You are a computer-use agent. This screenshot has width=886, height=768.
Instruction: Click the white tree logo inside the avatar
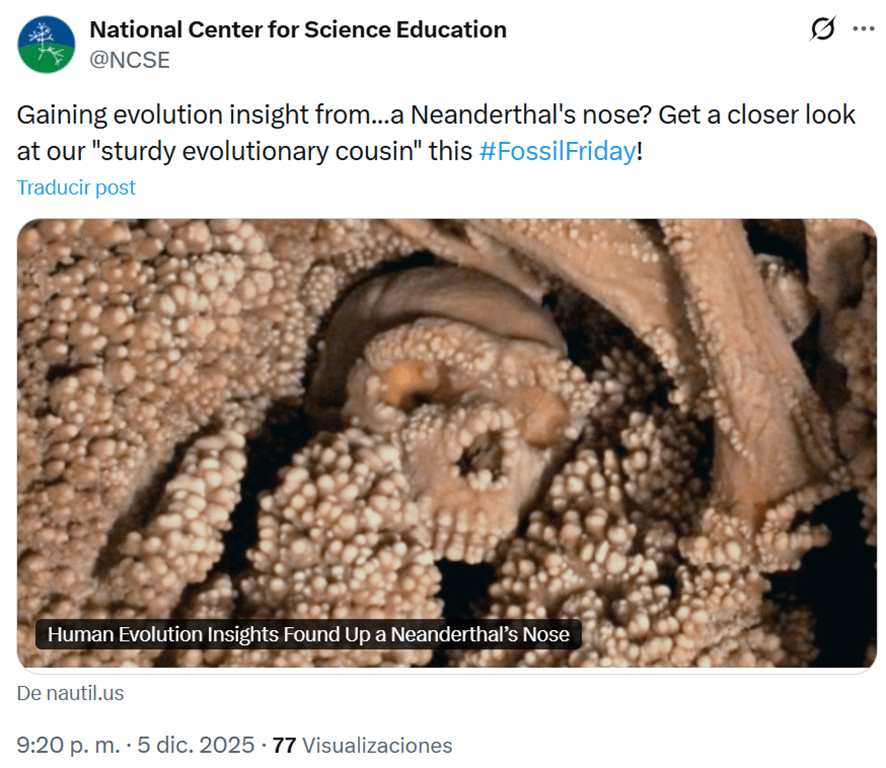pos(42,38)
